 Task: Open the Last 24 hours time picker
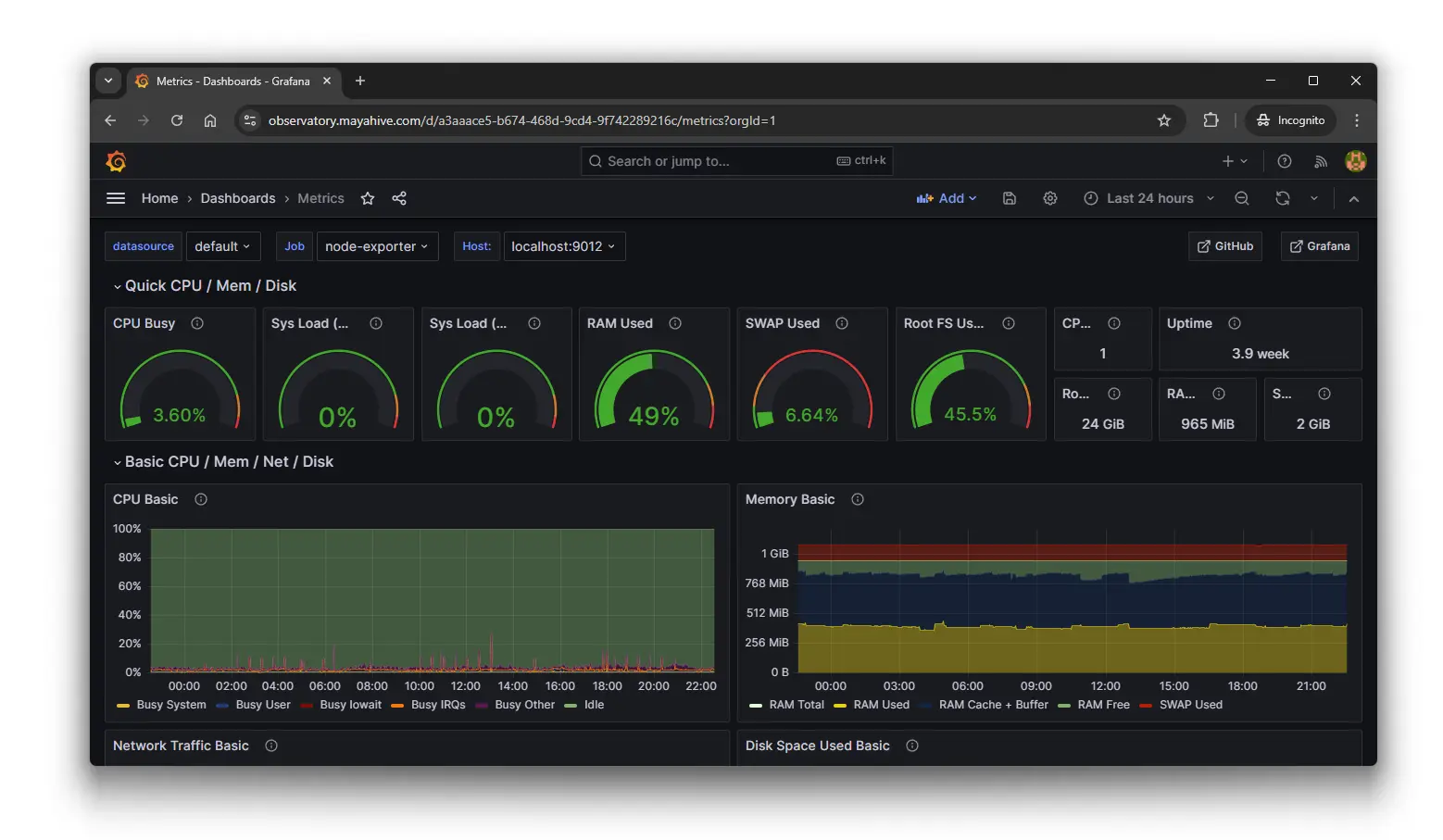1149,198
